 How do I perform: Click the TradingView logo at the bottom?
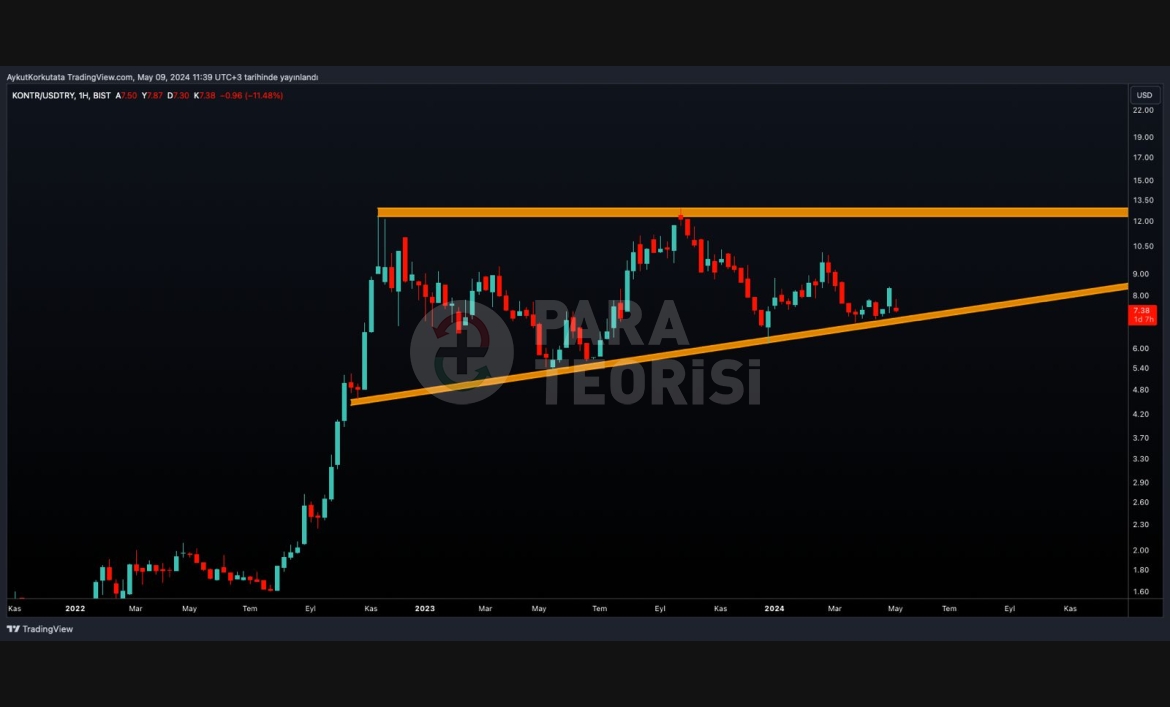tap(40, 629)
